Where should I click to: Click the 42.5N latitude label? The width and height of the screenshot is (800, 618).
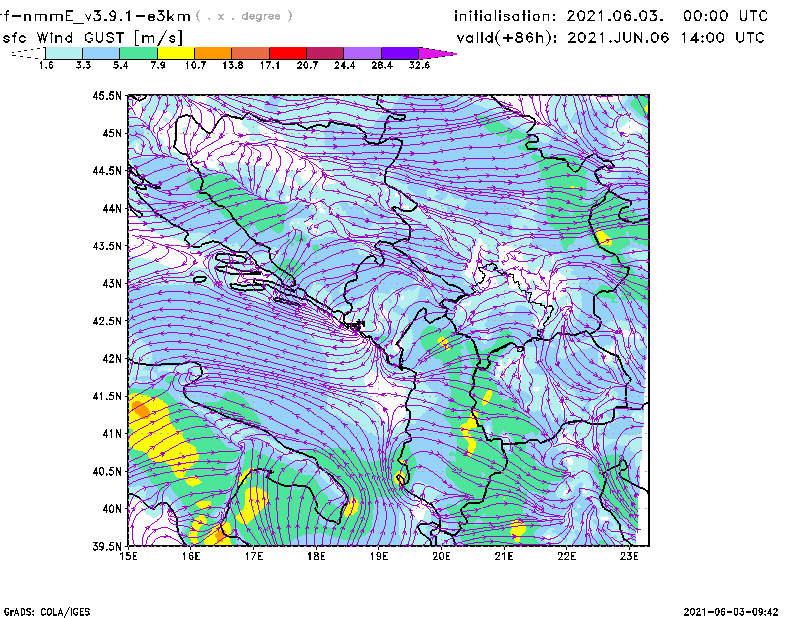pyautogui.click(x=107, y=321)
